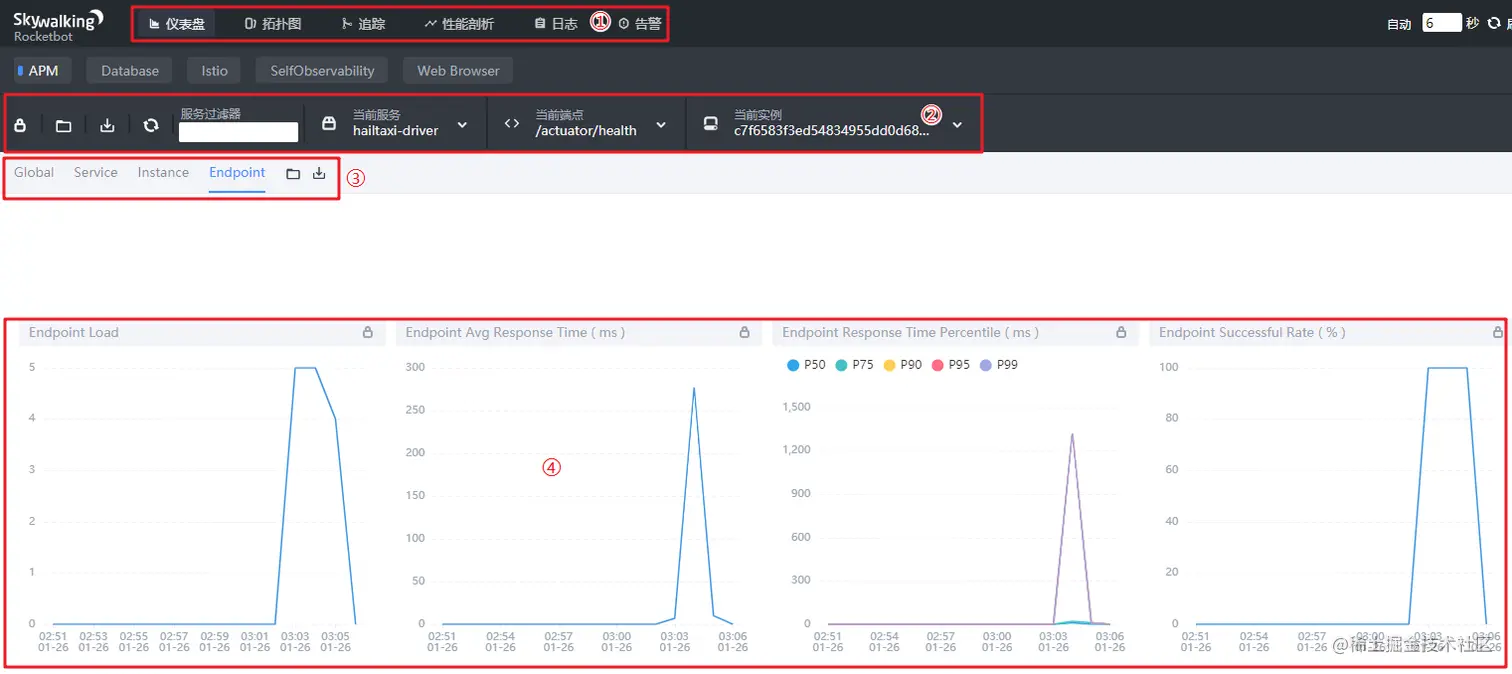Image resolution: width=1512 pixels, height=674 pixels.
Task: Toggle lock on Endpoint Response Time Percentile panel
Action: 1121,333
